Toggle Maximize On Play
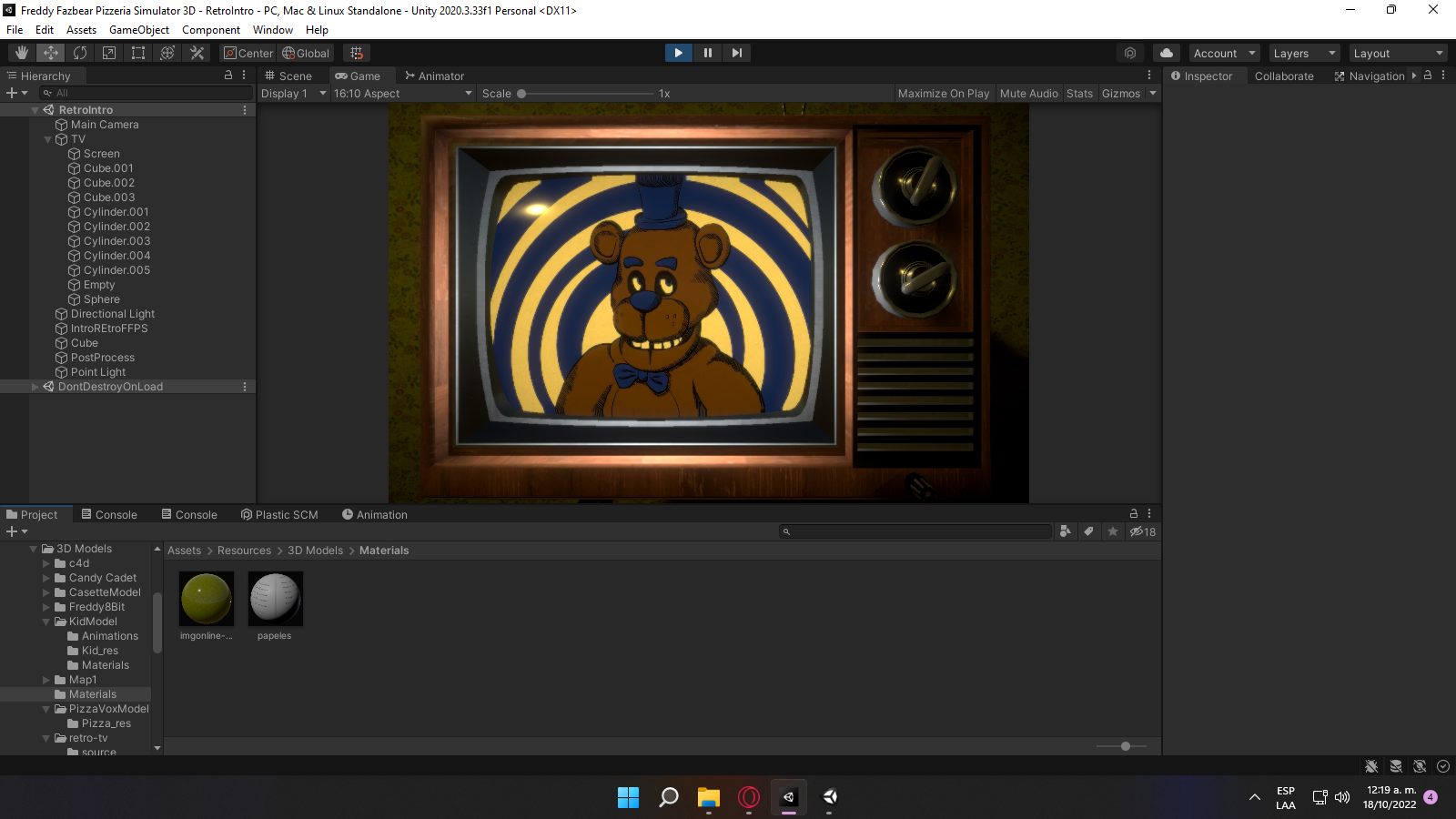 pos(943,94)
